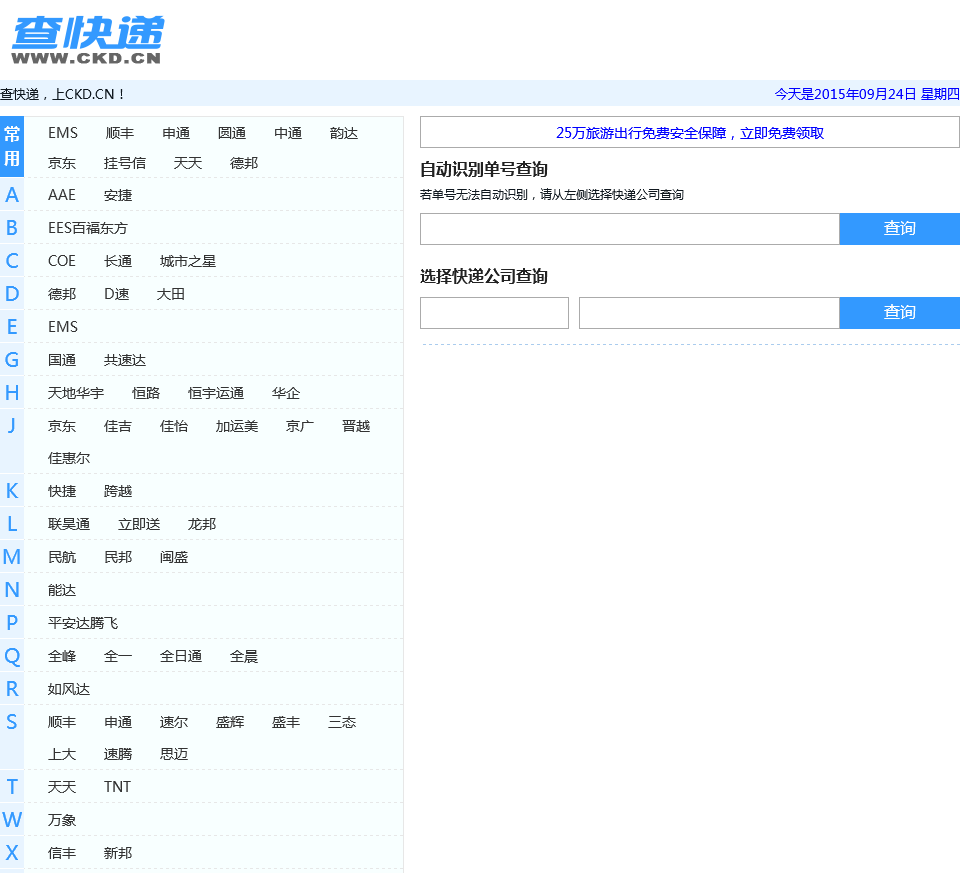Screen dimensions: 960x873
Task: Select 佳吉 courier
Action: [x=118, y=426]
